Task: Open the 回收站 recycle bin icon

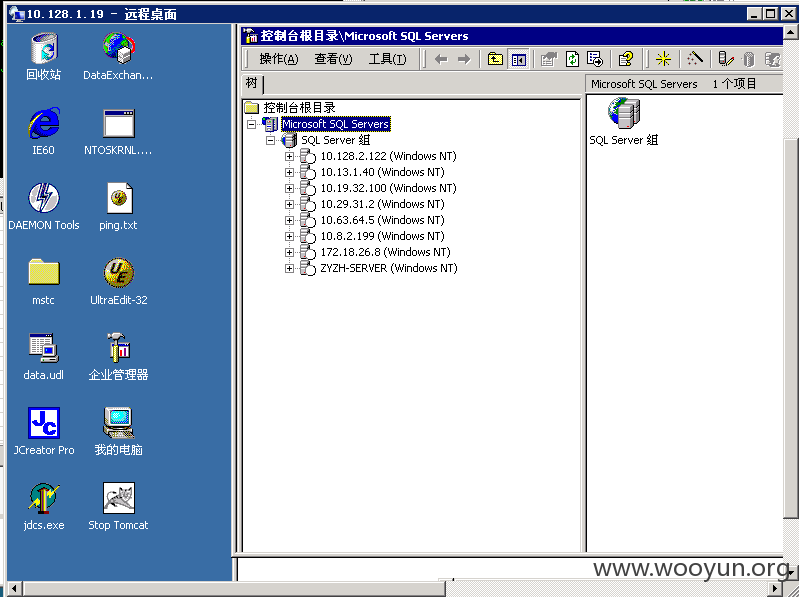Action: (x=44, y=48)
